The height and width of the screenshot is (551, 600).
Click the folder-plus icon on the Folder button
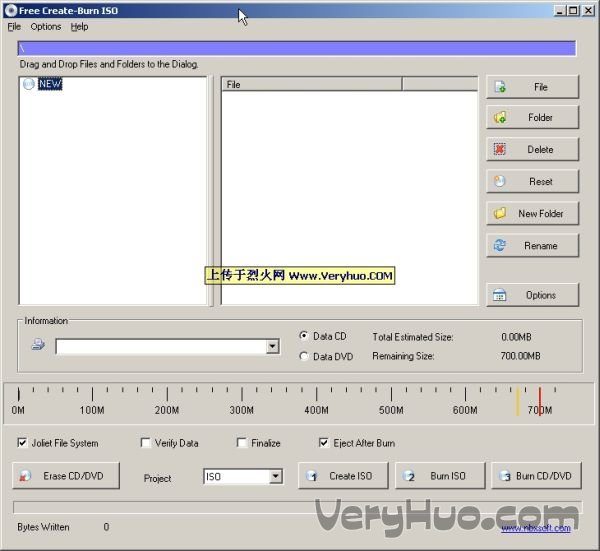[x=500, y=117]
